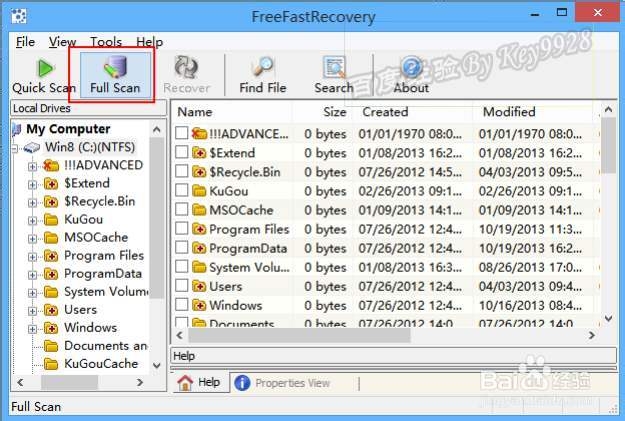Click the Windows folder icon in tree
Image resolution: width=625 pixels, height=421 pixels.
tap(51, 328)
